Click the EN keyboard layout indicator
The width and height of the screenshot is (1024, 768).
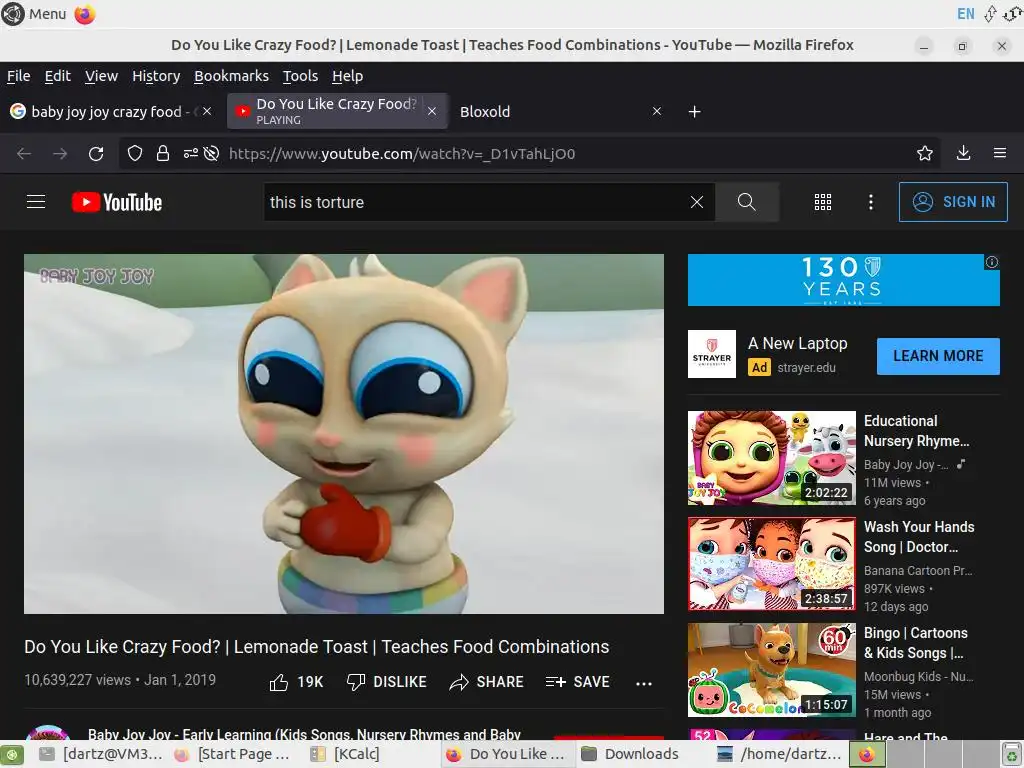965,14
